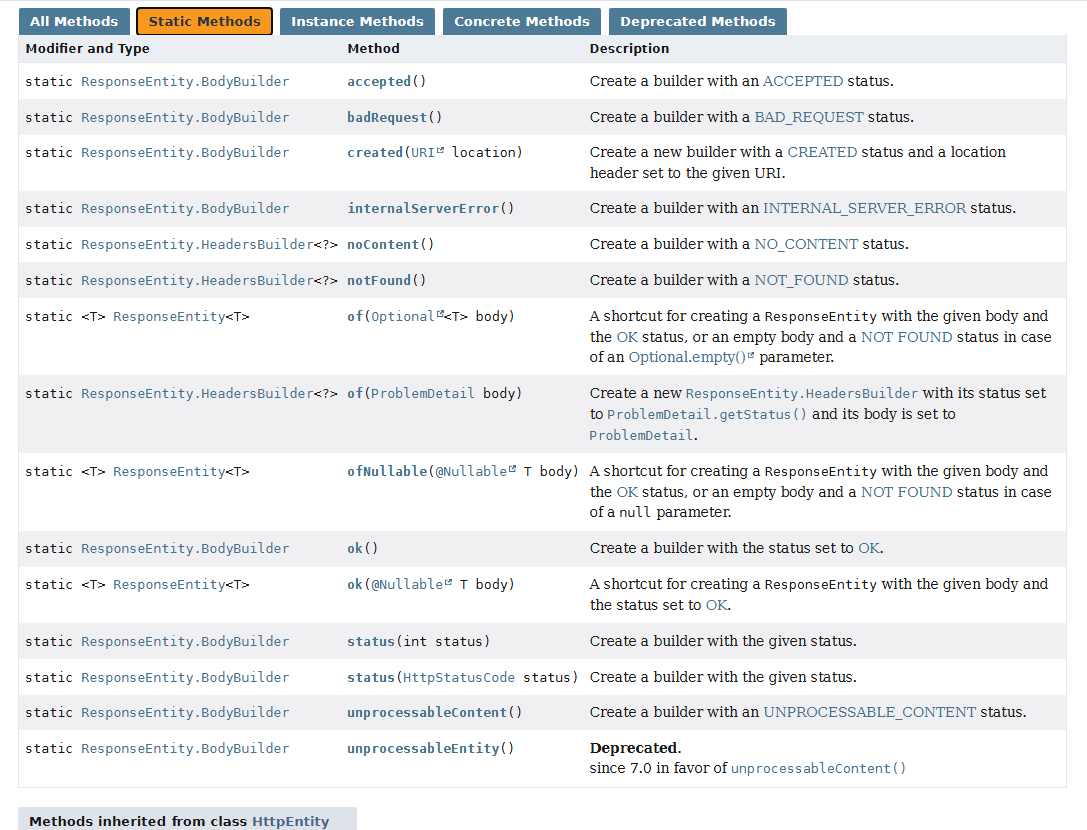Open @Nullable link in ok body method
This screenshot has width=1087, height=830.
pyautogui.click(x=411, y=585)
